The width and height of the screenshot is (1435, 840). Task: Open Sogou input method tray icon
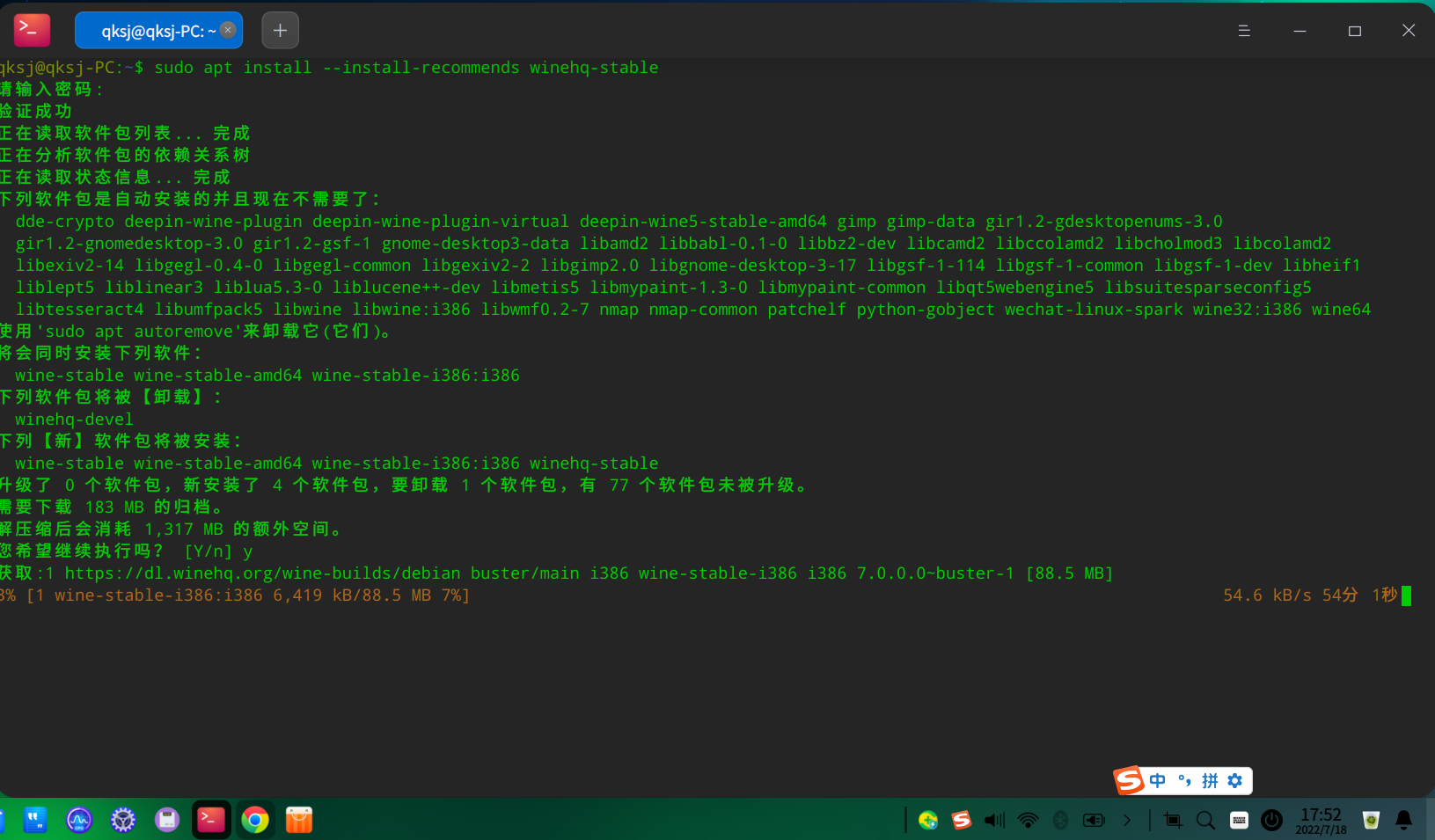pos(962,821)
